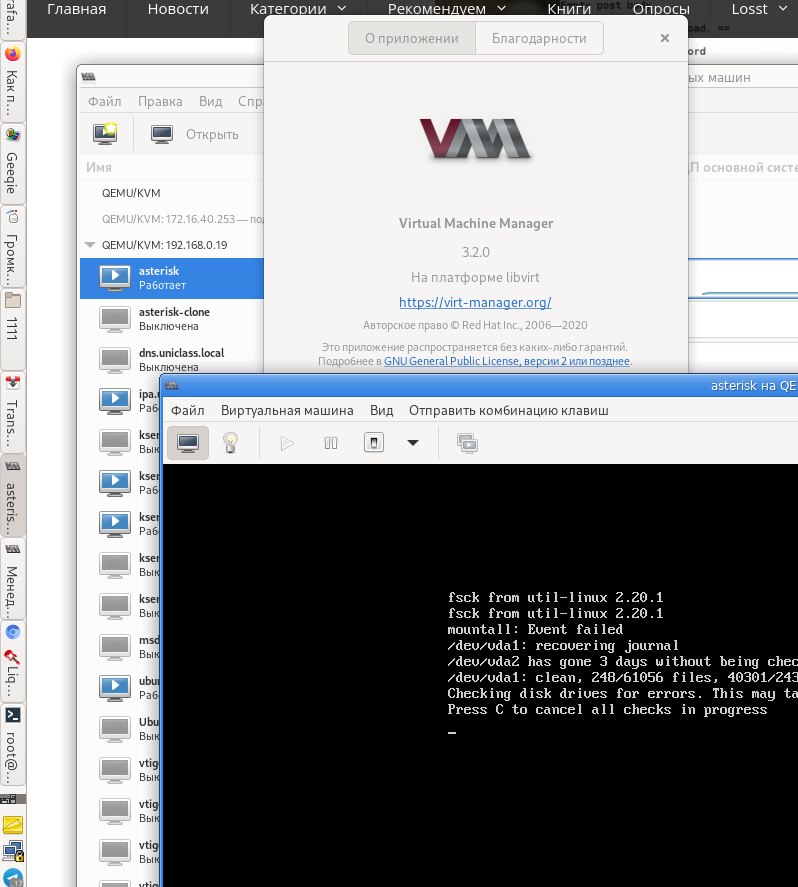
Task: Click the Virtual Machine Manager version 3.2.0 text
Action: pos(476,252)
